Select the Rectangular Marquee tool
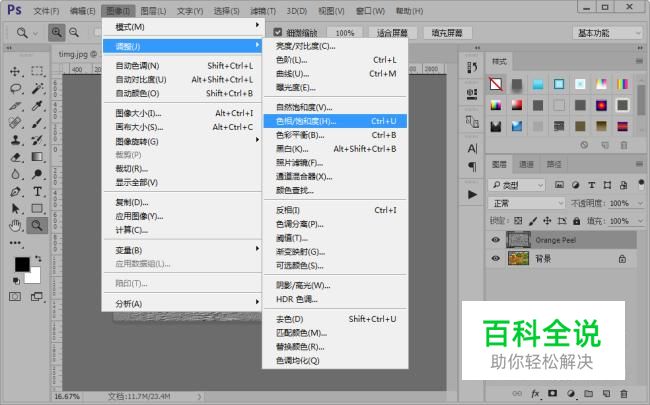The height and width of the screenshot is (405, 650). 37,71
